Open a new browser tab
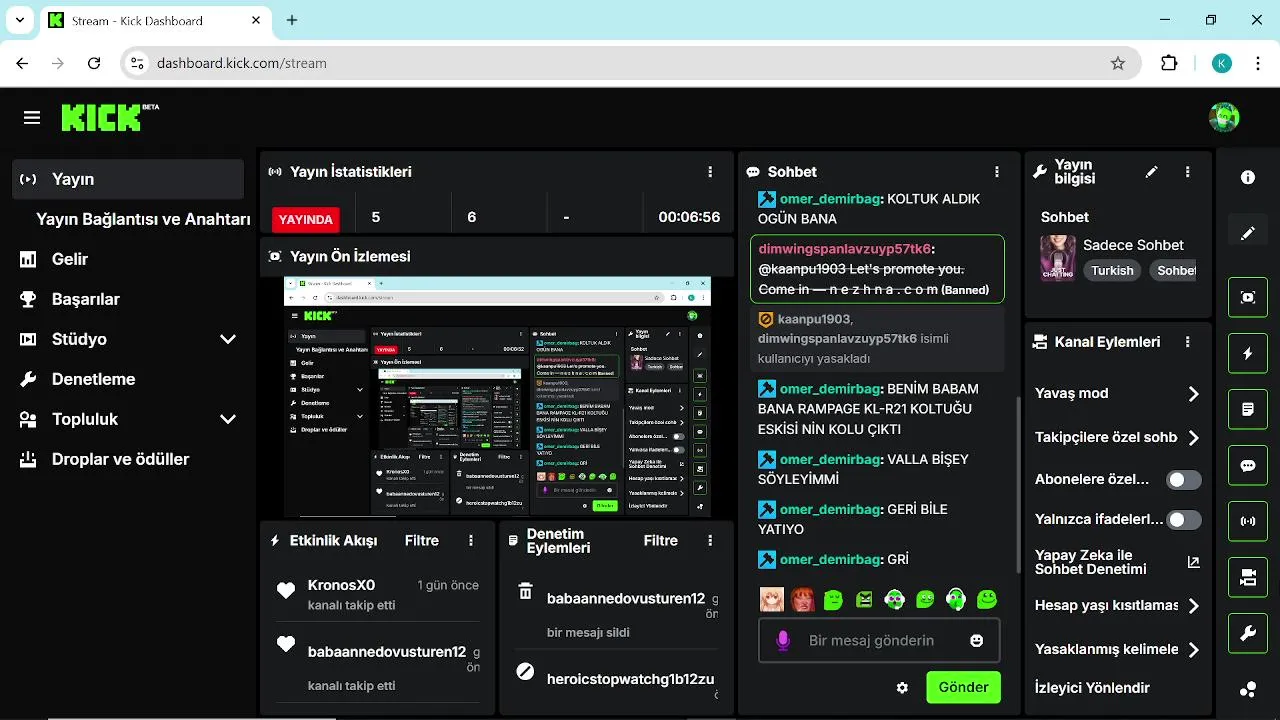This screenshot has width=1280, height=720. click(x=292, y=20)
